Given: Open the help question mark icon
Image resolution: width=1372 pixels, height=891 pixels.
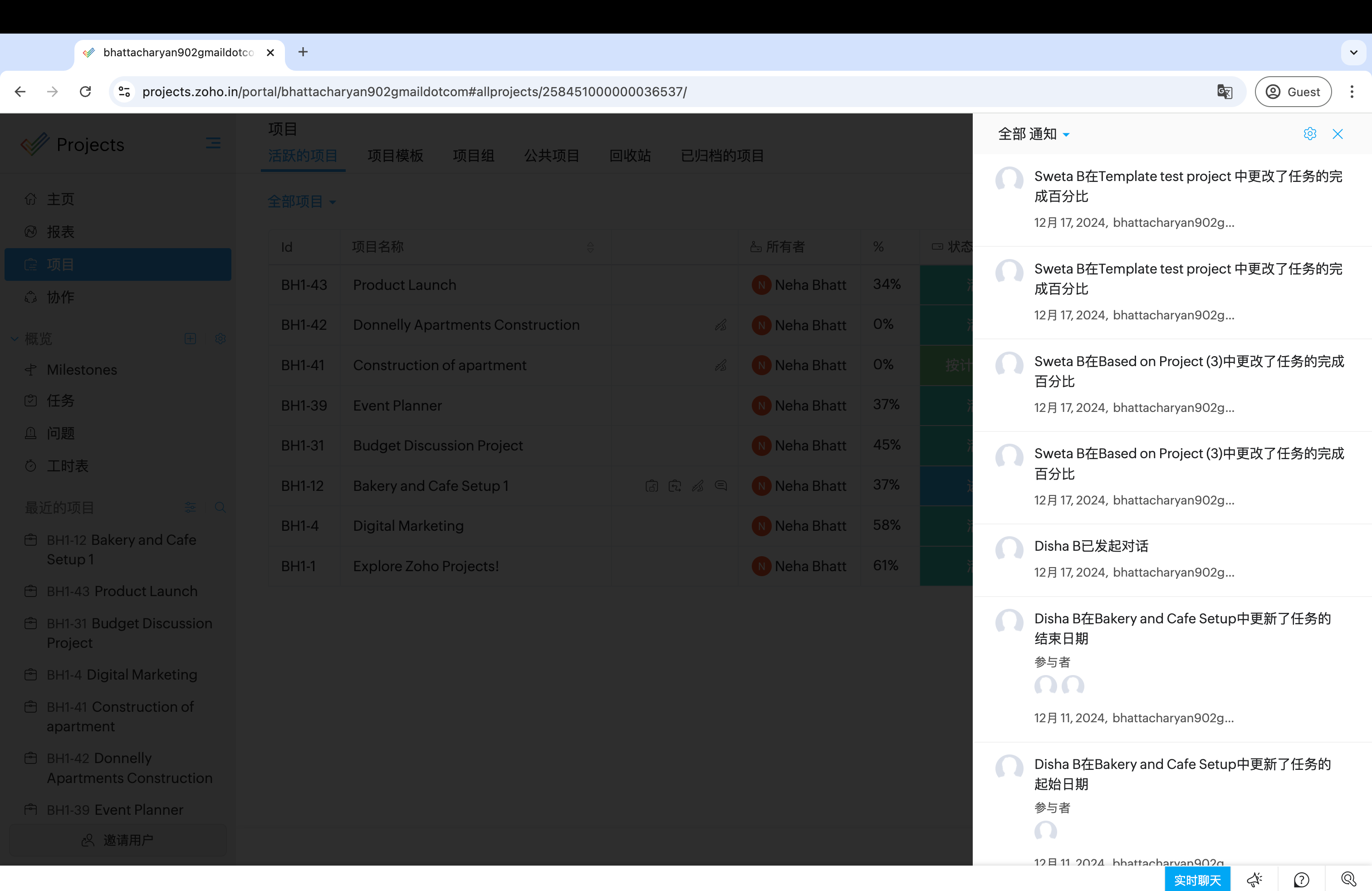Looking at the screenshot, I should (1301, 880).
